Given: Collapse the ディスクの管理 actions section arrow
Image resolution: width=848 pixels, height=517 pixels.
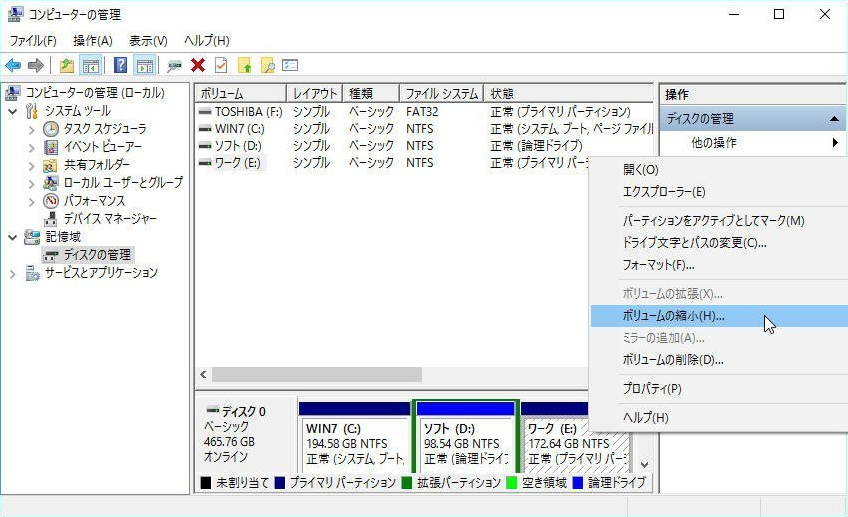Looking at the screenshot, I should 834,118.
